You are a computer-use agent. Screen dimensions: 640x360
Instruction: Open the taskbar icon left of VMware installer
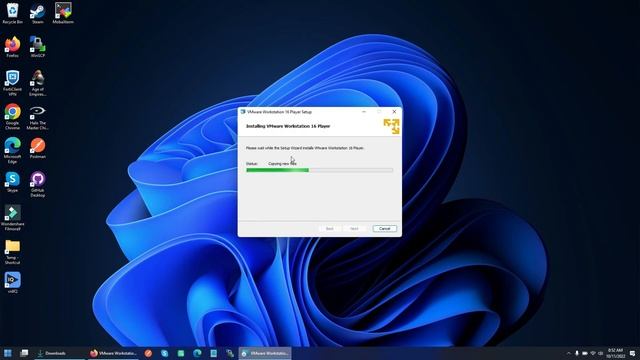[230, 353]
